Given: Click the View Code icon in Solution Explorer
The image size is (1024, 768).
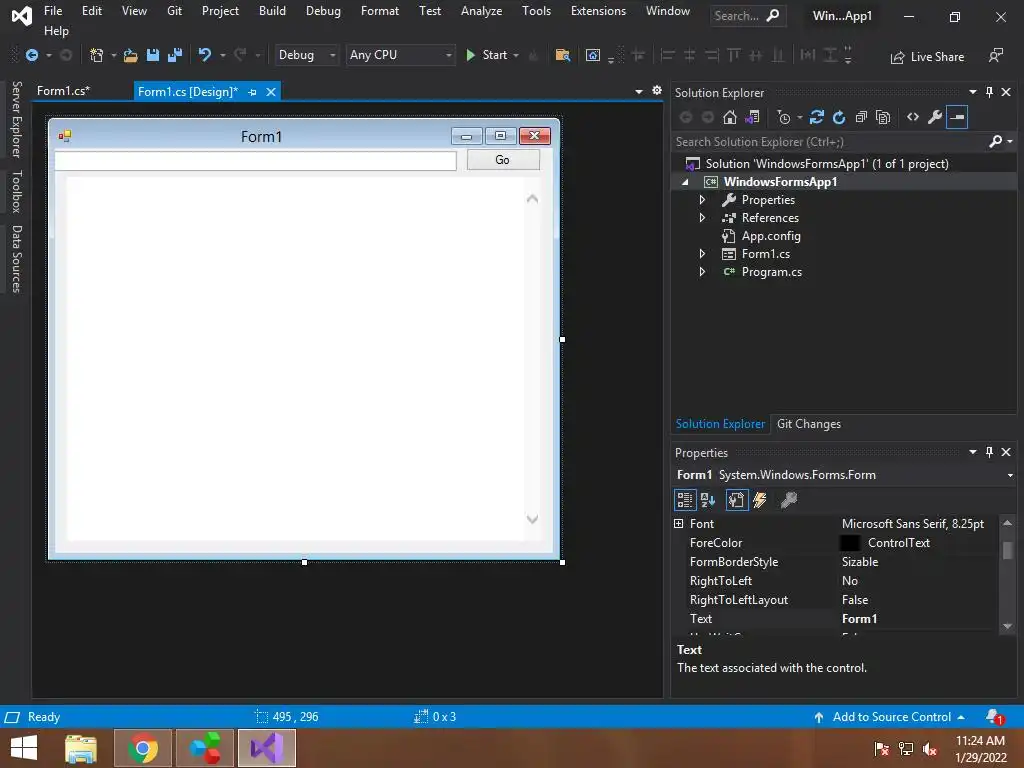Looking at the screenshot, I should tap(913, 118).
